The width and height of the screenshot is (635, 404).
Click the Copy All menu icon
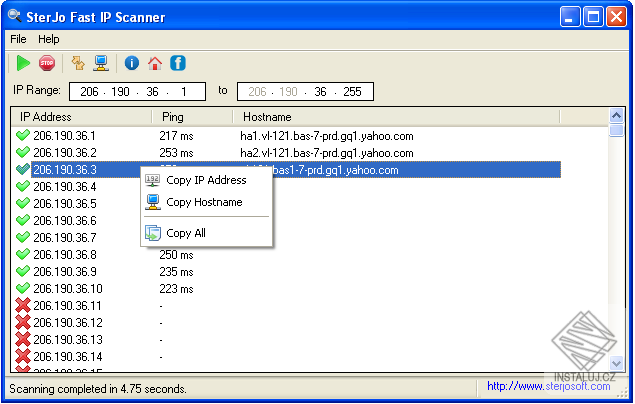pyautogui.click(x=153, y=233)
